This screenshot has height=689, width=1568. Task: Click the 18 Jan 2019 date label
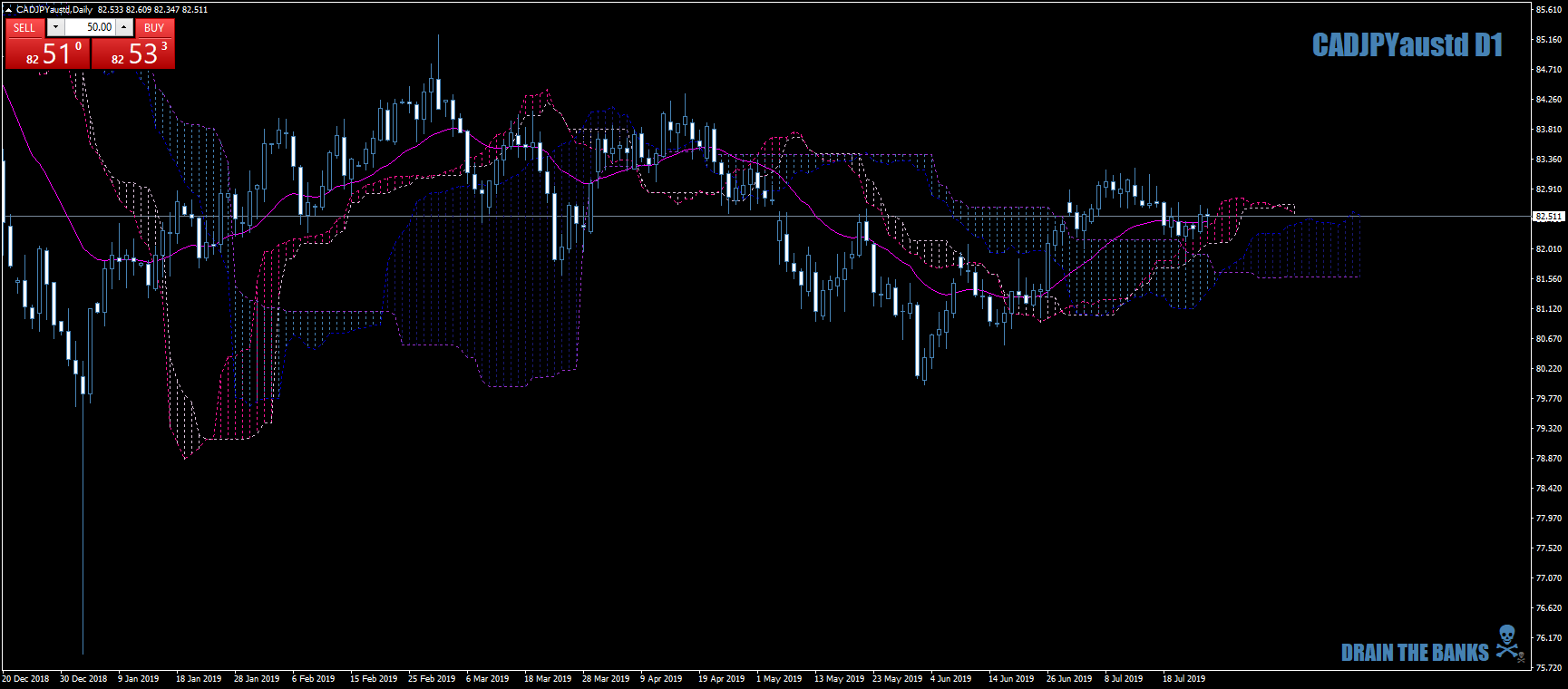click(199, 678)
